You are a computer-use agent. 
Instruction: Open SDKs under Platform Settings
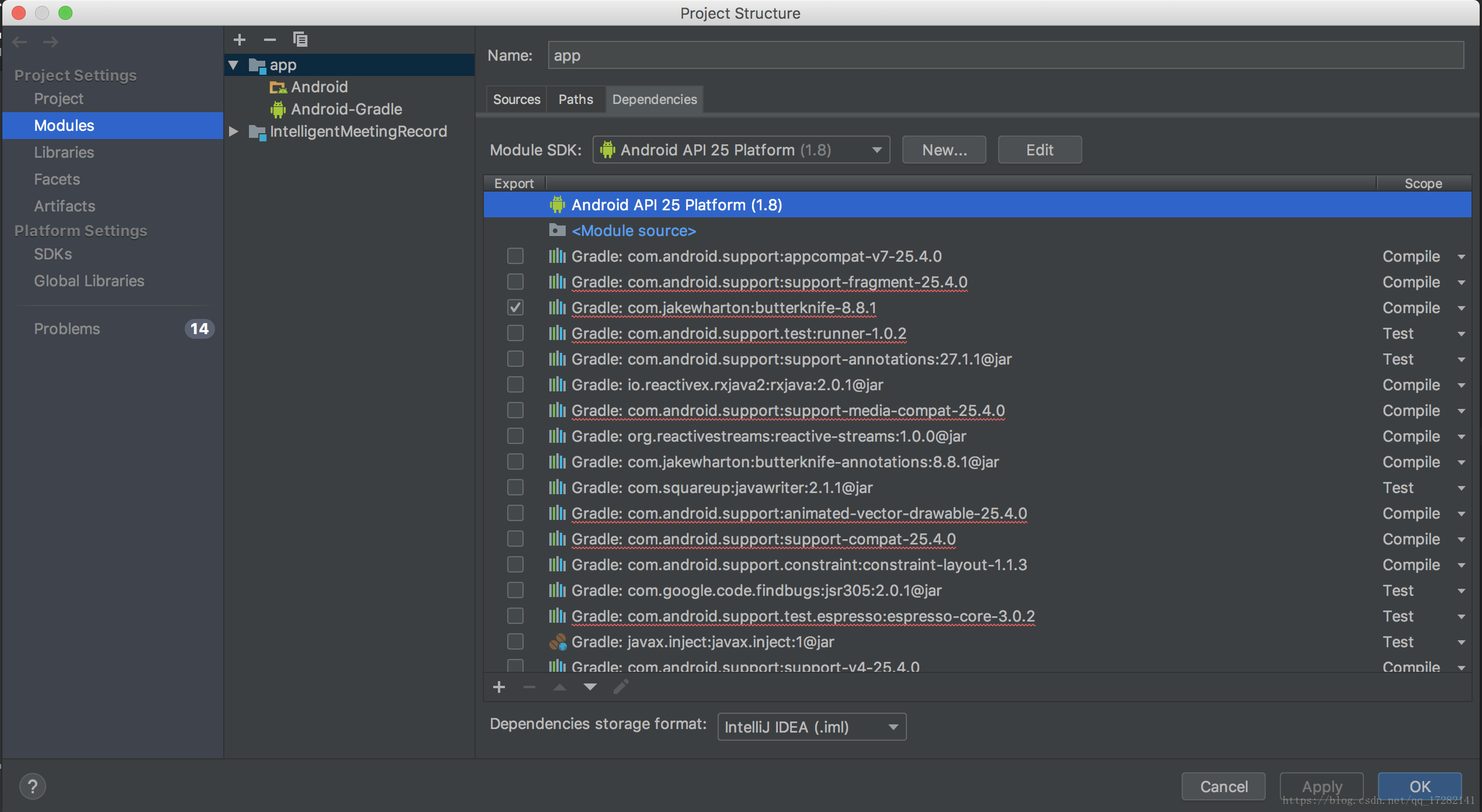[53, 254]
